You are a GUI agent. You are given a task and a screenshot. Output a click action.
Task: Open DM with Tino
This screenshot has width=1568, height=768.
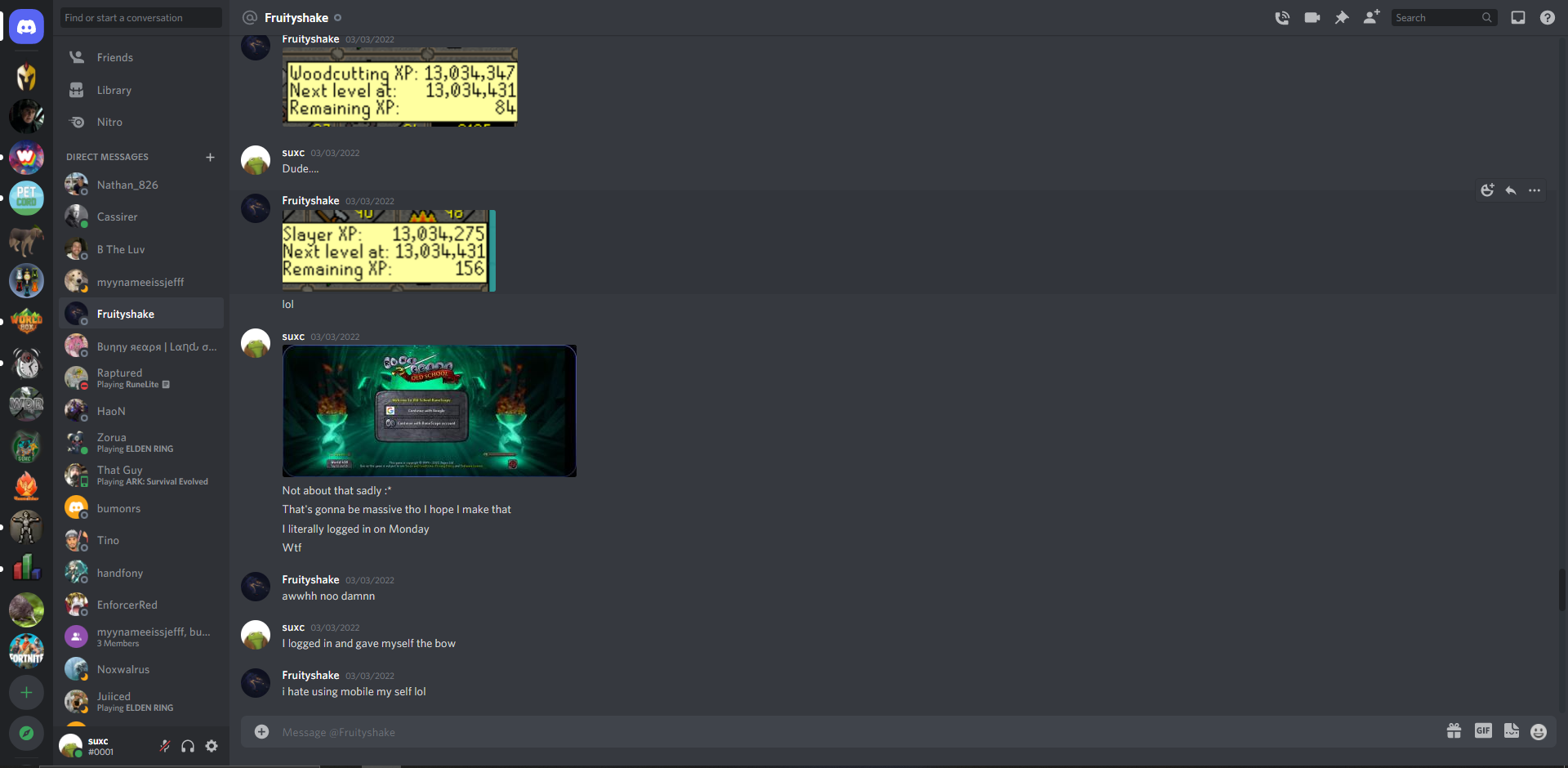[141, 540]
